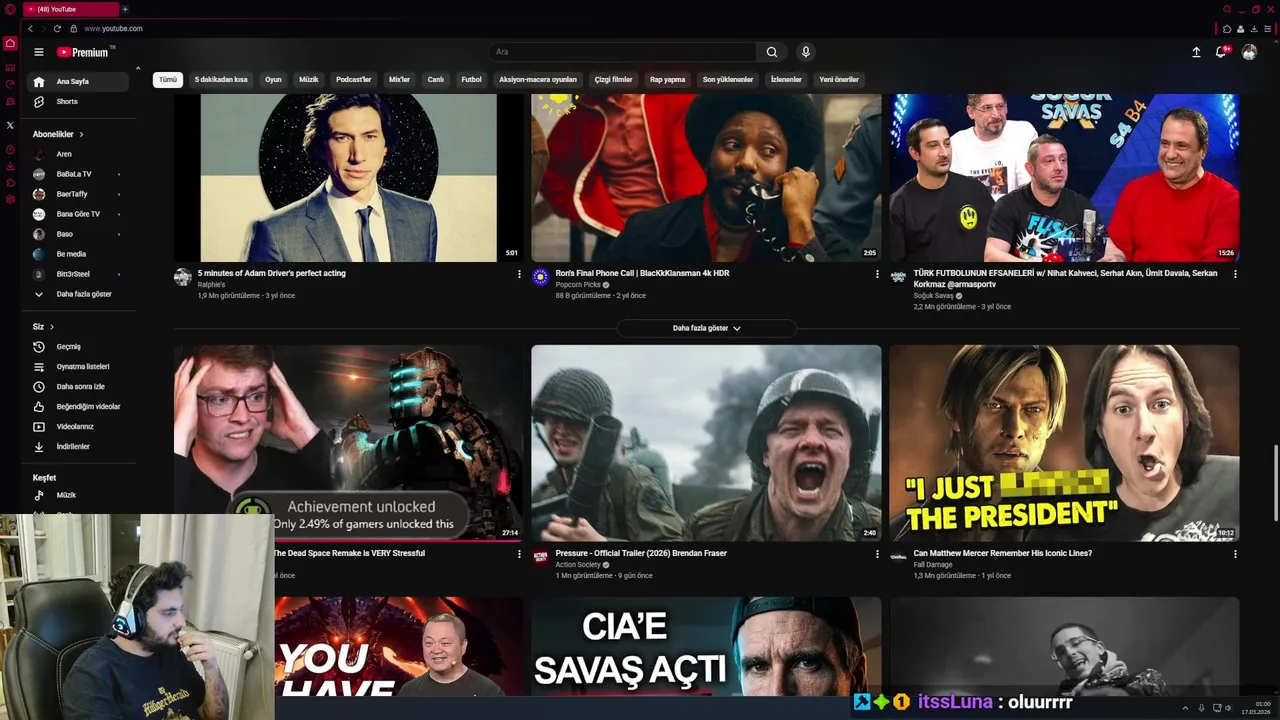1280x720 pixels.
Task: Select the Oyun filter chip
Action: coord(273,79)
